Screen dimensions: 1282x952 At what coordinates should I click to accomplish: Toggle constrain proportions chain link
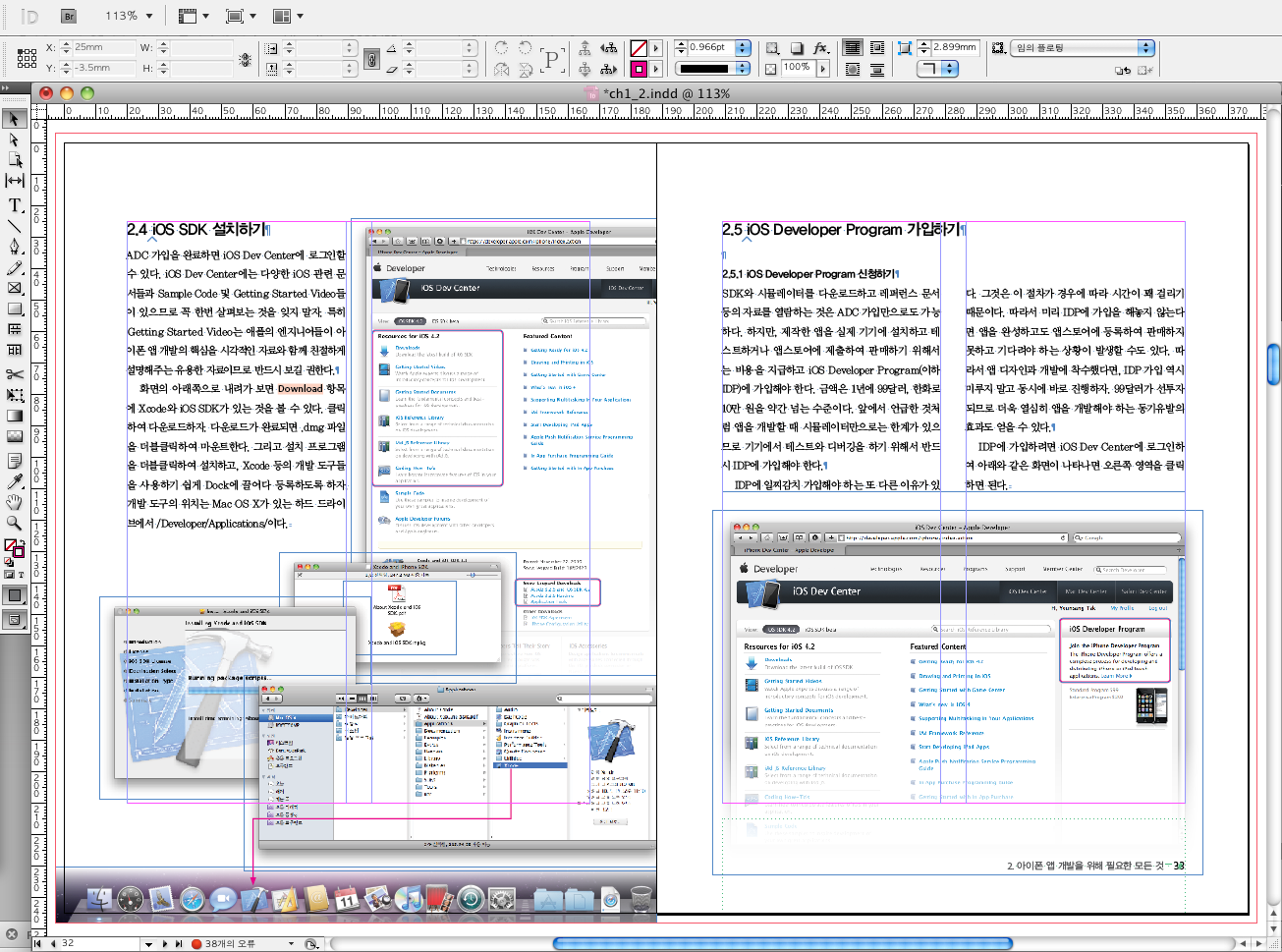click(x=371, y=58)
